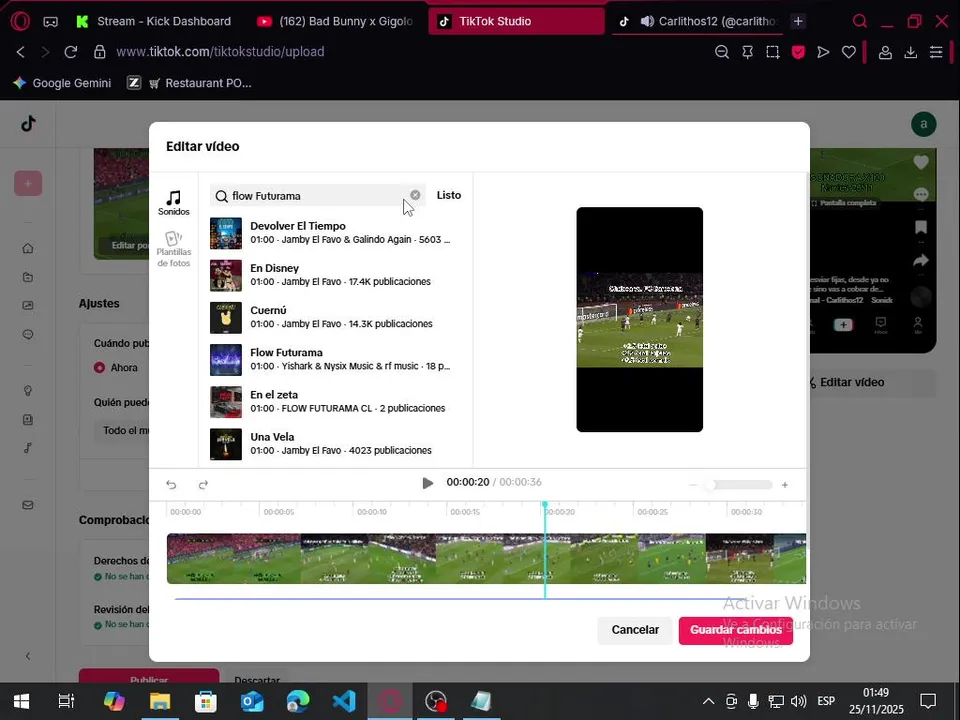Click the browser search tabs icon
The image size is (960, 720).
click(x=860, y=21)
